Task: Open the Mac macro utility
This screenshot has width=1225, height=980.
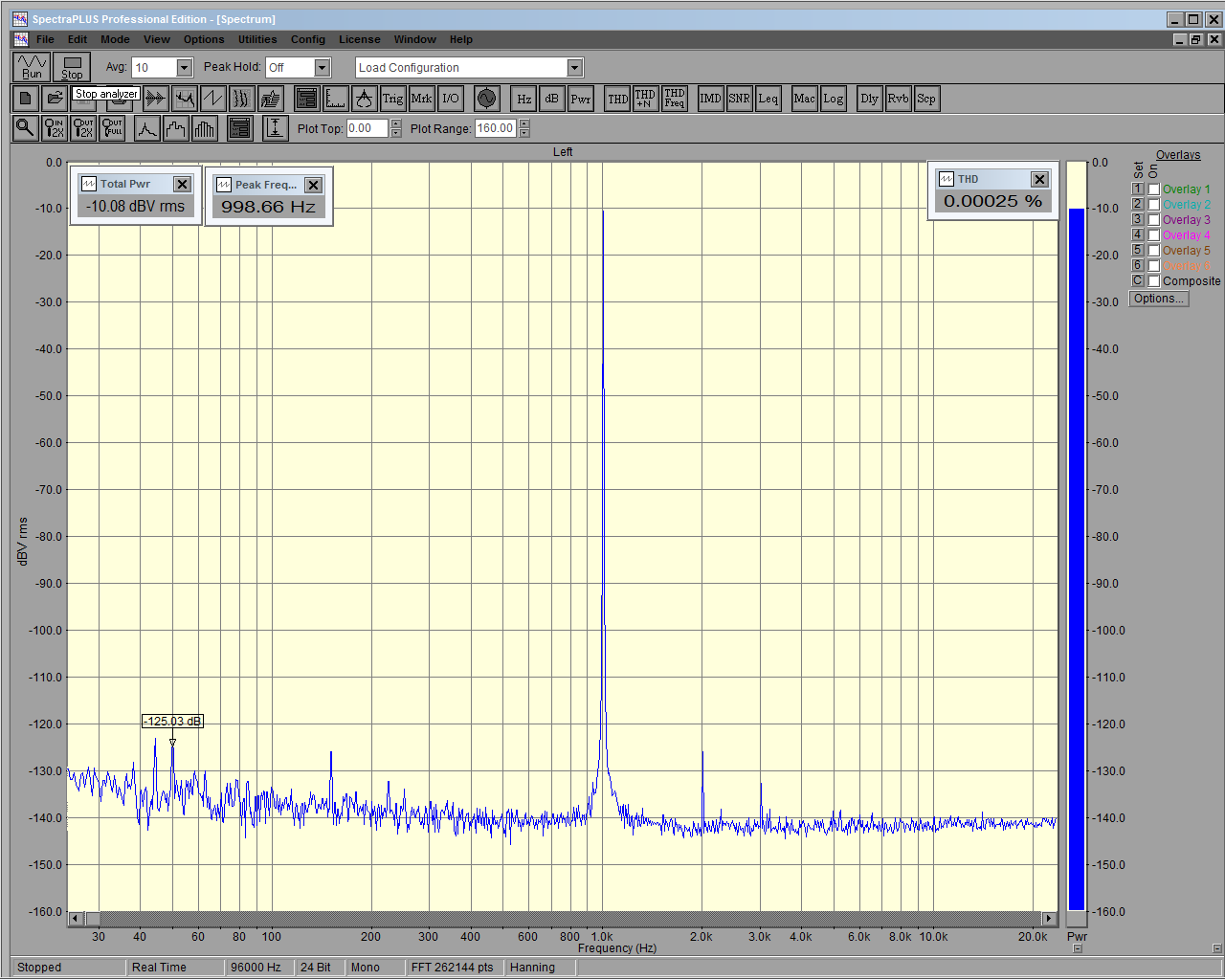Action: tap(805, 99)
